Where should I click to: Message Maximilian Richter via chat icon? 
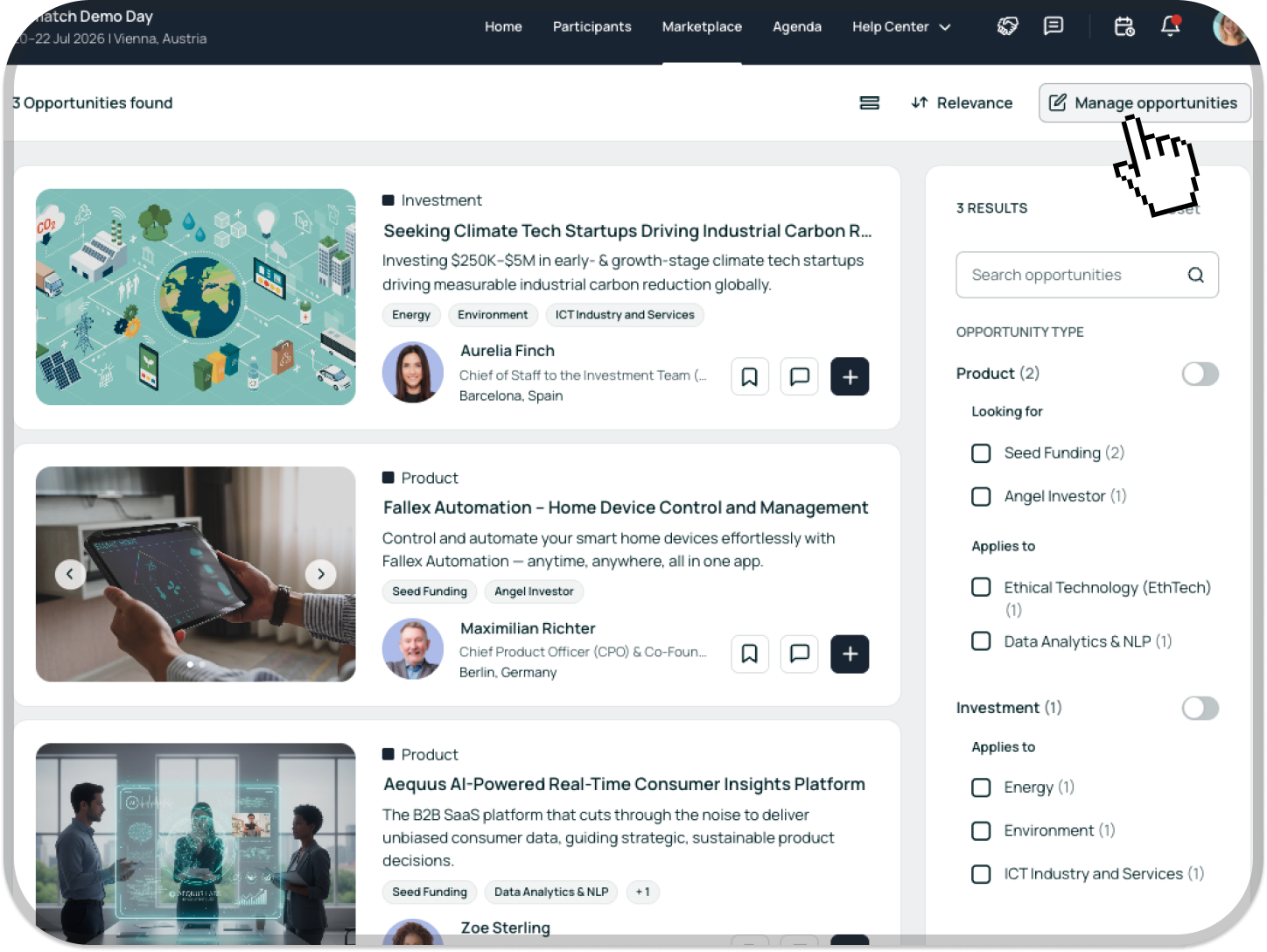(x=800, y=654)
